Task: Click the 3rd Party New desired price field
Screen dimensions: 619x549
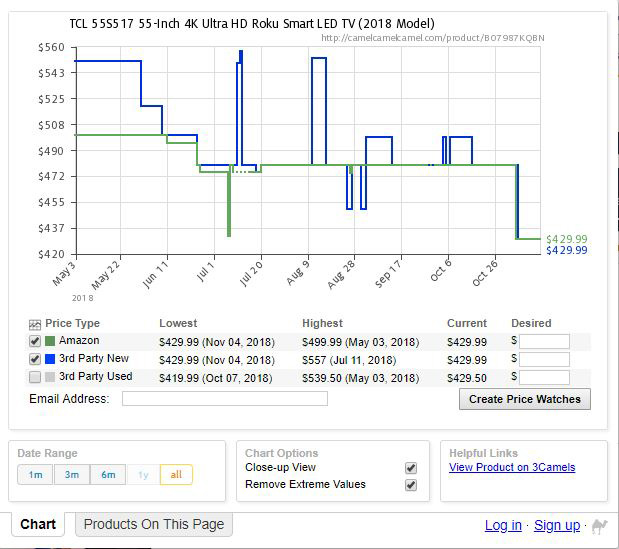Action: pos(544,360)
